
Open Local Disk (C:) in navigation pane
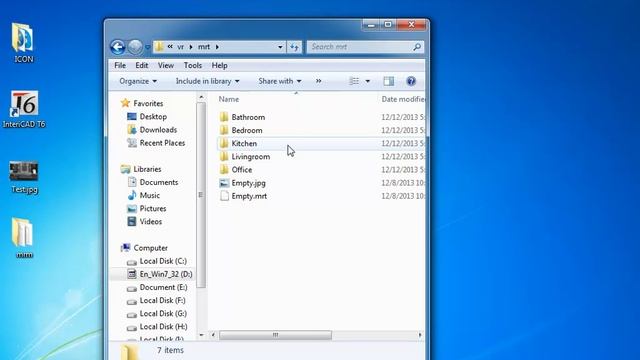pos(163,261)
